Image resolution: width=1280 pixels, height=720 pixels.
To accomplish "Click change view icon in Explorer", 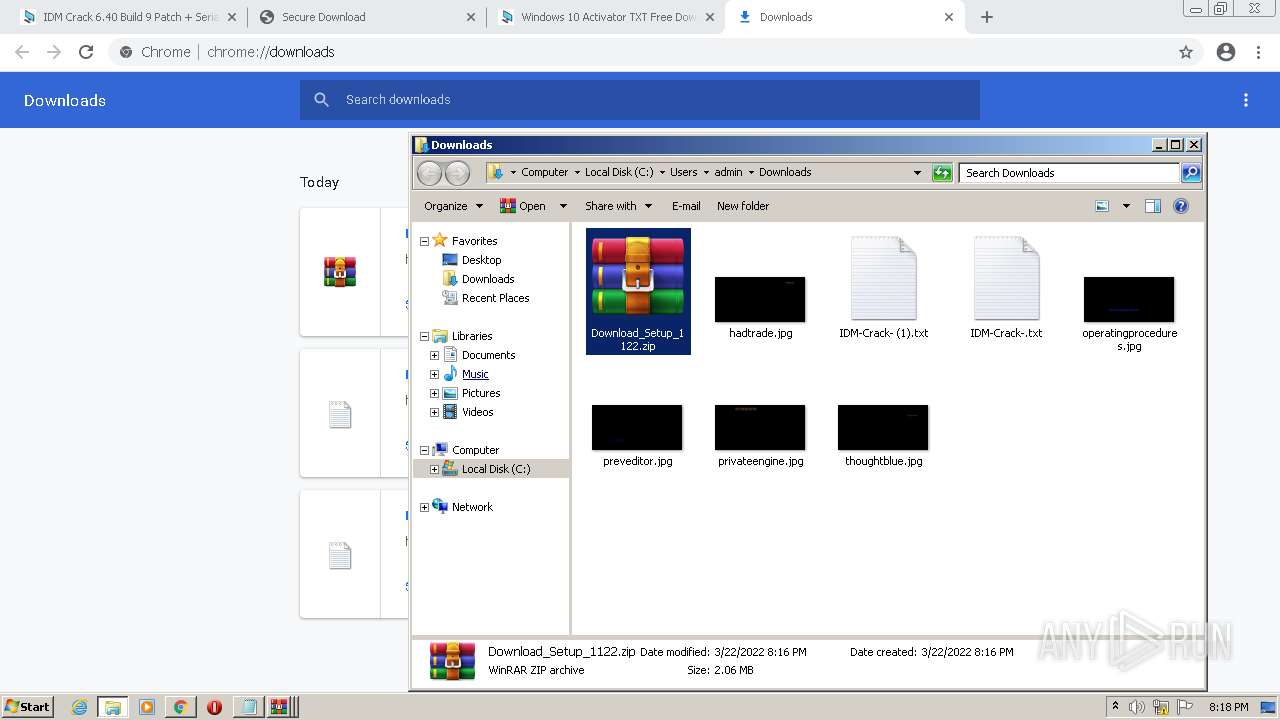I will [1102, 206].
